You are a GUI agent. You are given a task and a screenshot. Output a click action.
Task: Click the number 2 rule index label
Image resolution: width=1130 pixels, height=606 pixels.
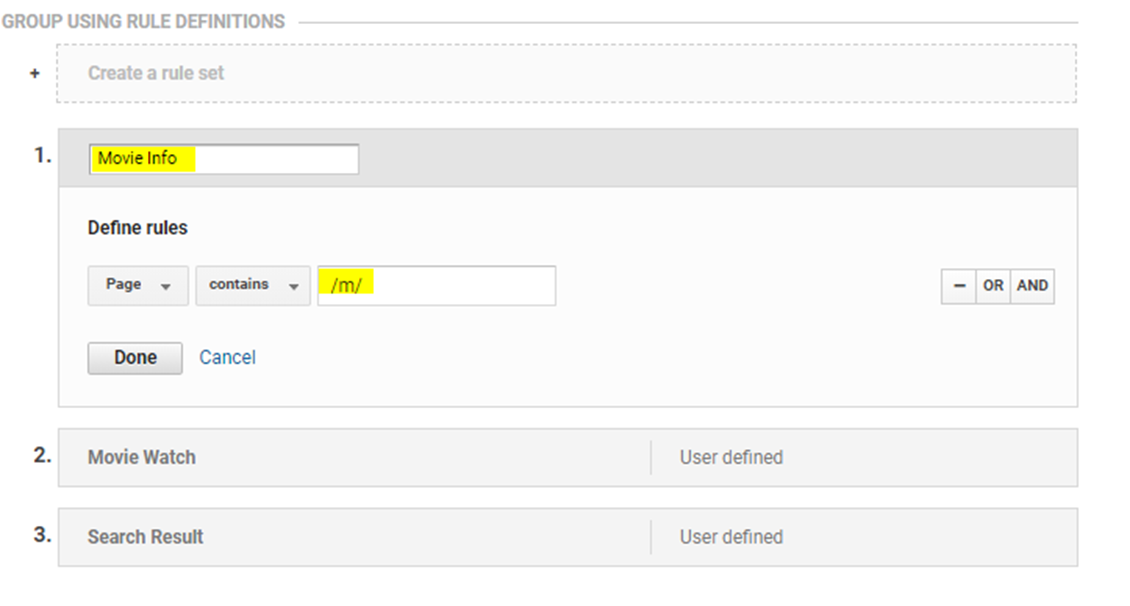pyautogui.click(x=42, y=455)
